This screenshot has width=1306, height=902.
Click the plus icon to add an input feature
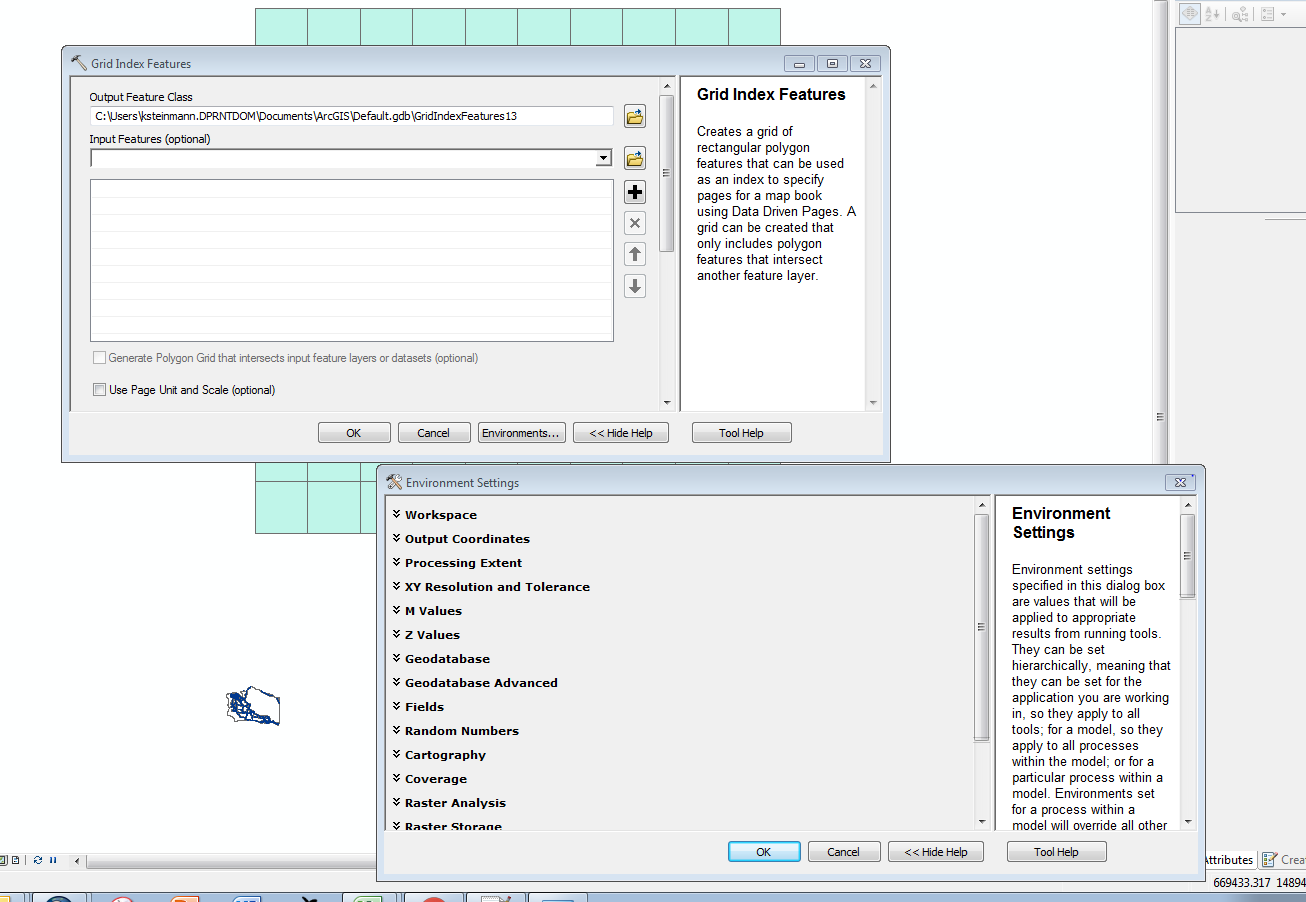pos(634,191)
